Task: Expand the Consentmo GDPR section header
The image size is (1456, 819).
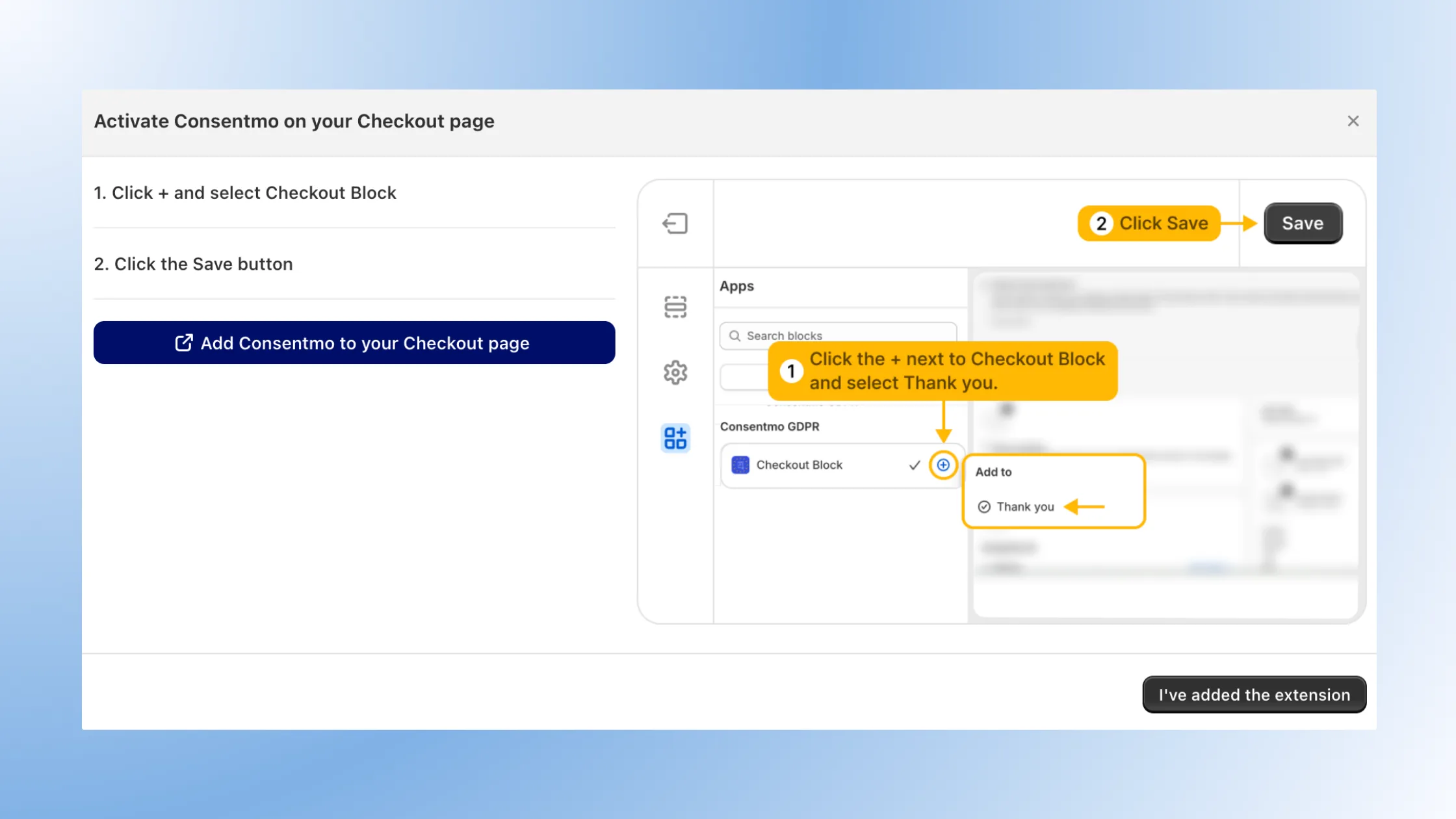Action: (769, 426)
